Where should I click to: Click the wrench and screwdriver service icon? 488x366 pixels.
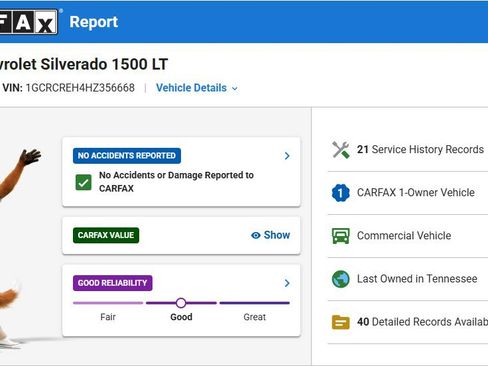[341, 150]
